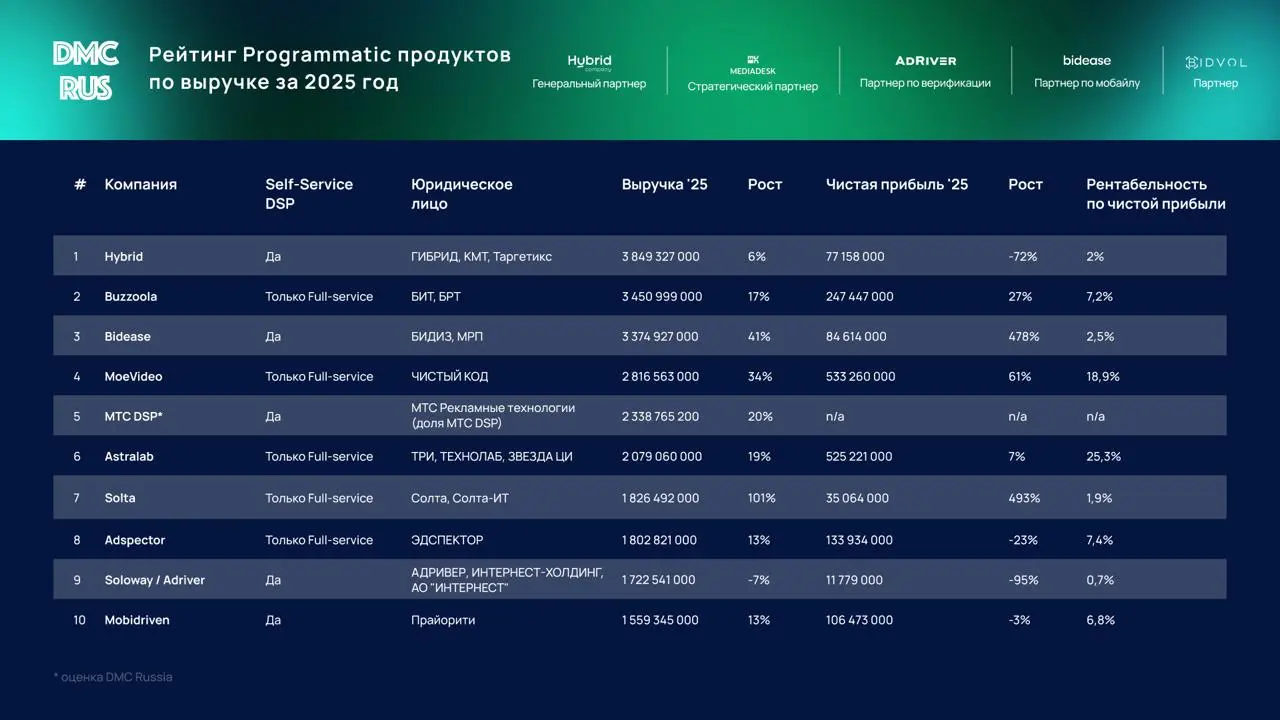Click revenue value '1 802 821 000'

coord(659,540)
